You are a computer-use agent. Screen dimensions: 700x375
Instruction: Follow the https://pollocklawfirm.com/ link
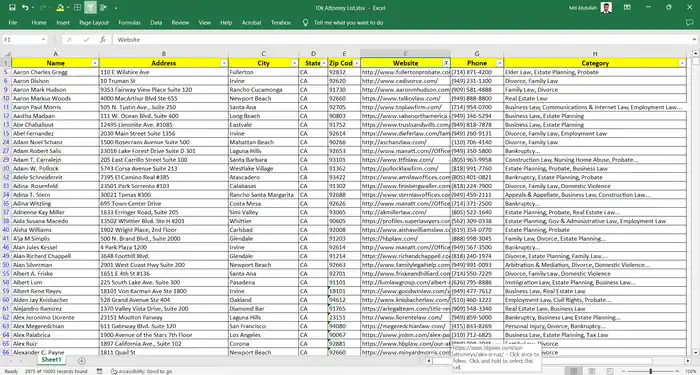coord(400,168)
